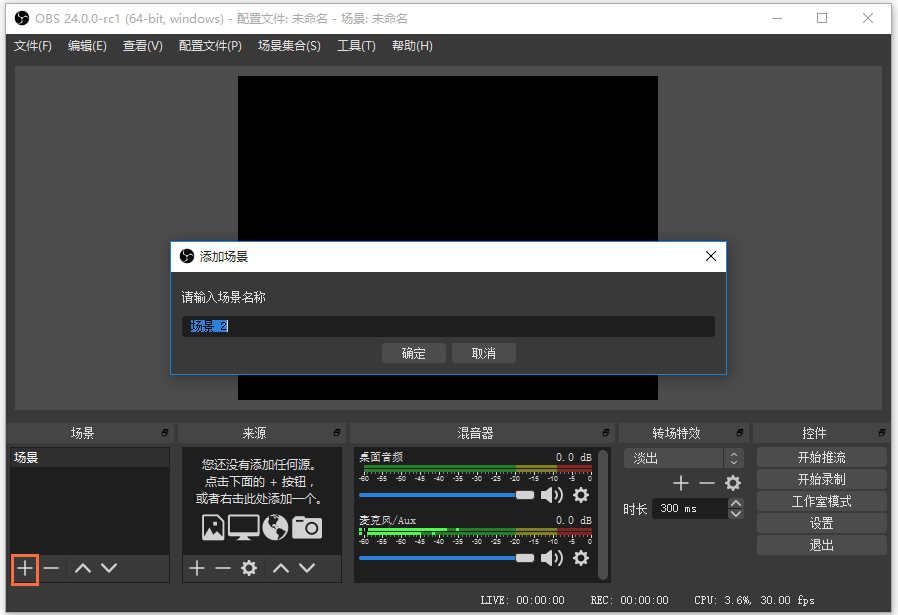
Task: Open the 编辑(E) menu
Action: (x=87, y=46)
